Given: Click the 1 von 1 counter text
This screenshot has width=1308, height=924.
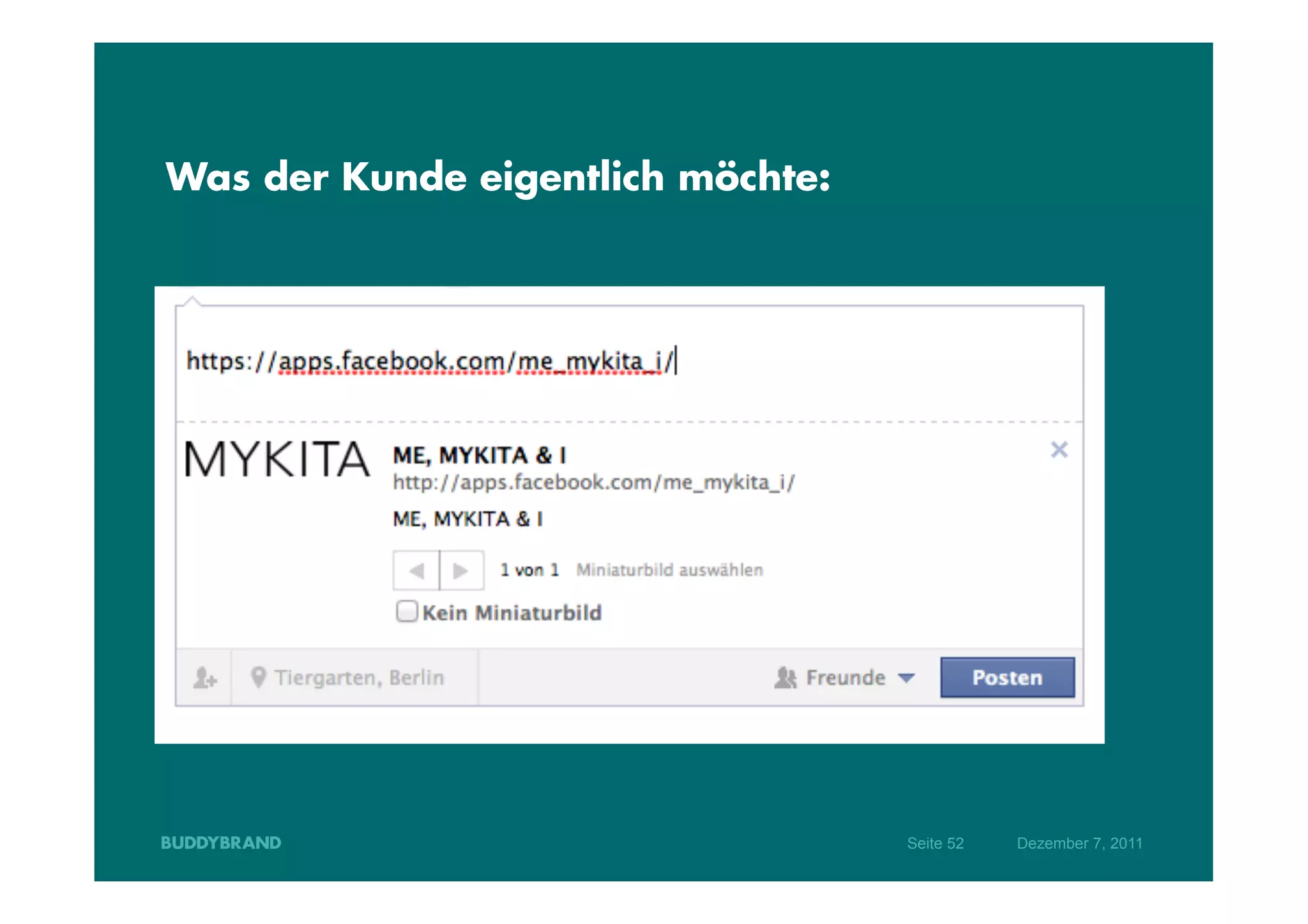Looking at the screenshot, I should point(529,570).
